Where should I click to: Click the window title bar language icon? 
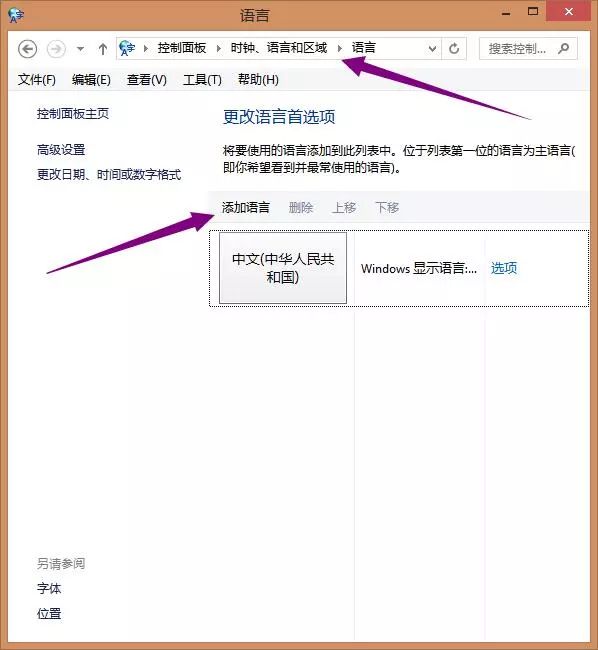point(16,15)
